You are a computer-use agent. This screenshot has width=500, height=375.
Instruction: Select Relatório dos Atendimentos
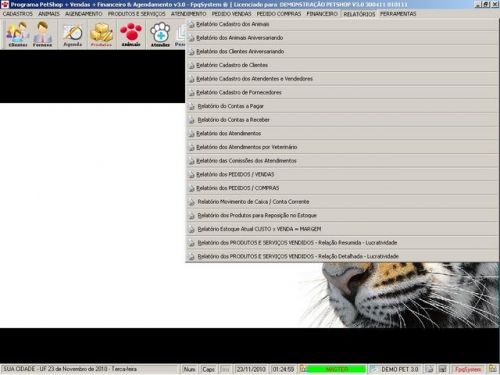pos(342,133)
